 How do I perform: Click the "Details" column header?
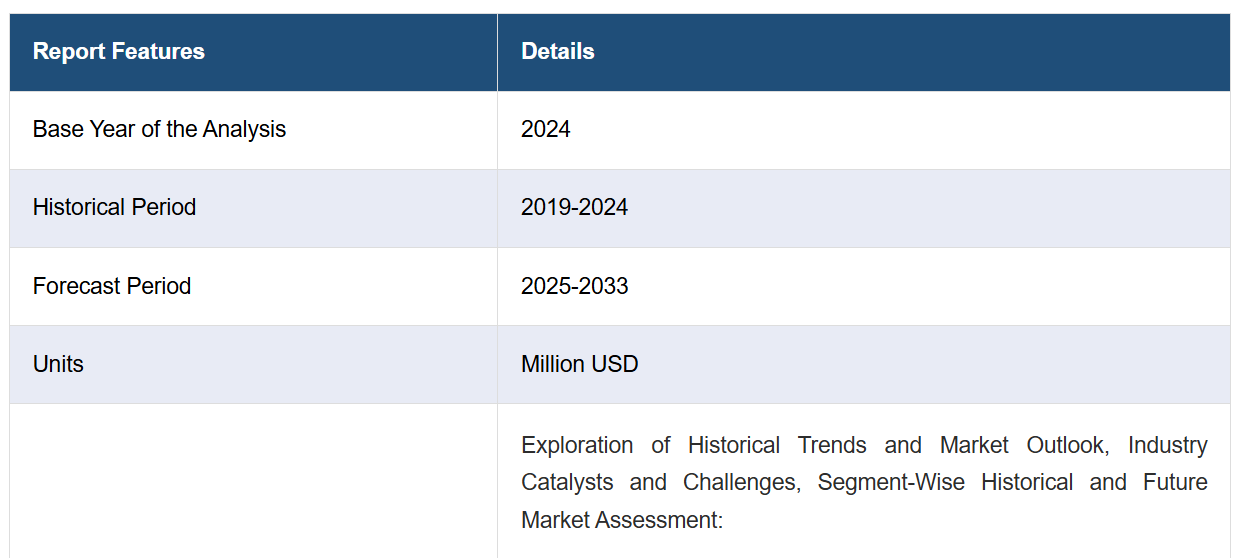558,52
